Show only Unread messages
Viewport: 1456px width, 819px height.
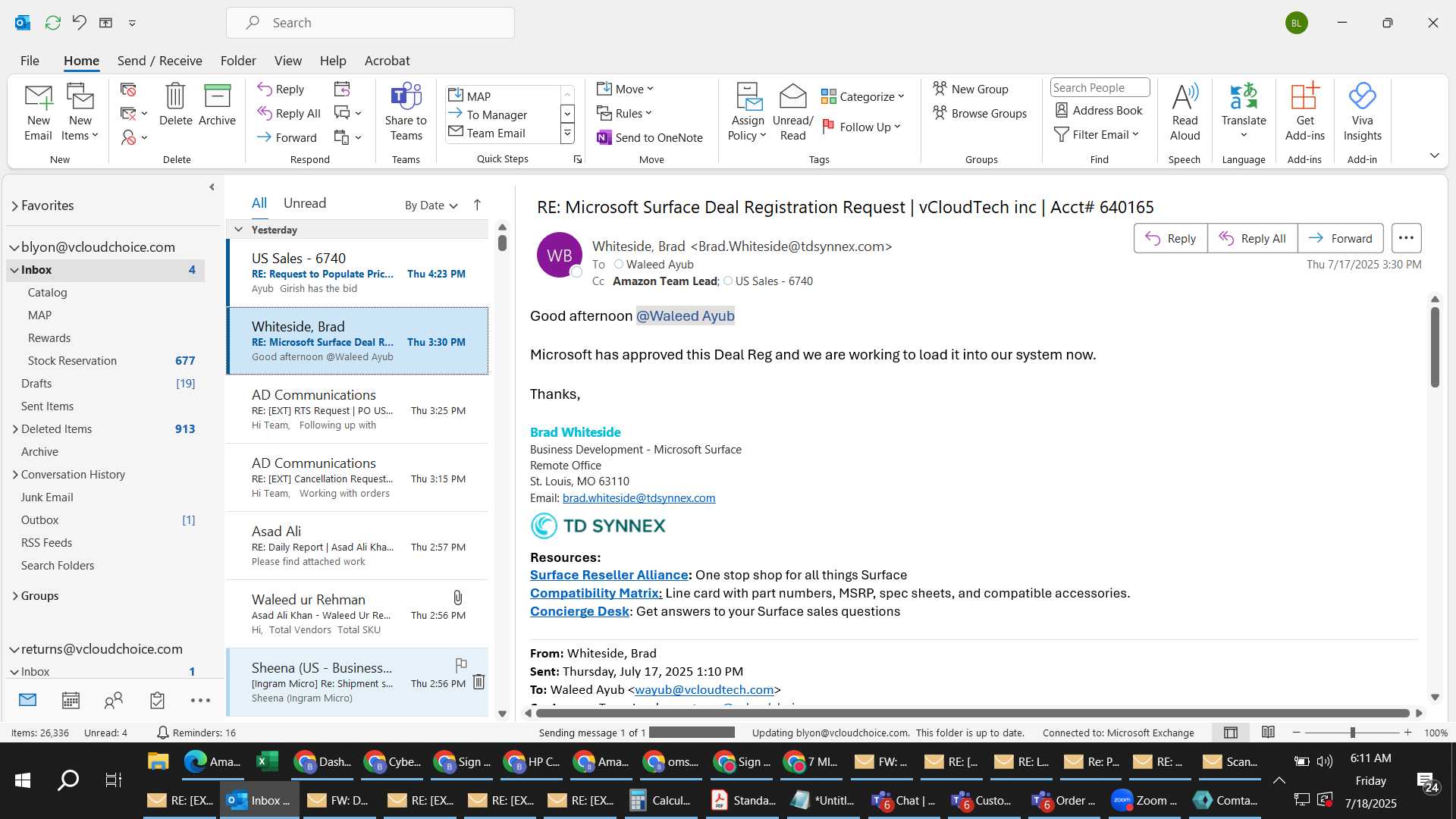coord(305,203)
